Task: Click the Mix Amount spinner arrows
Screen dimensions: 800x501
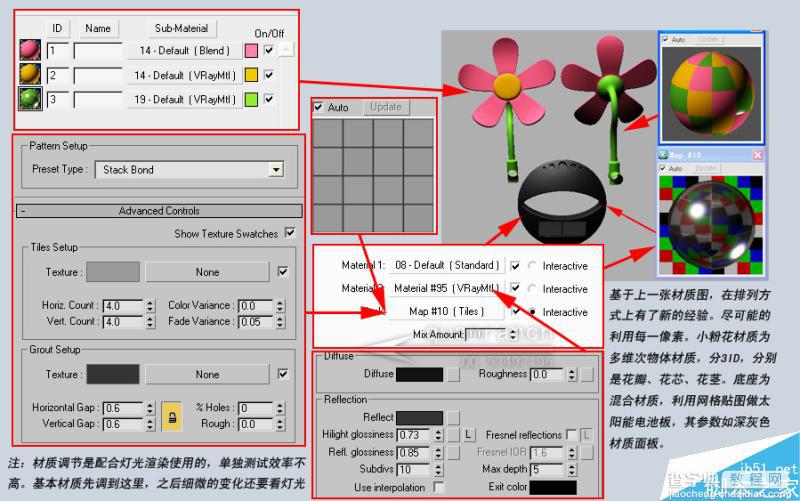Action: pyautogui.click(x=513, y=335)
